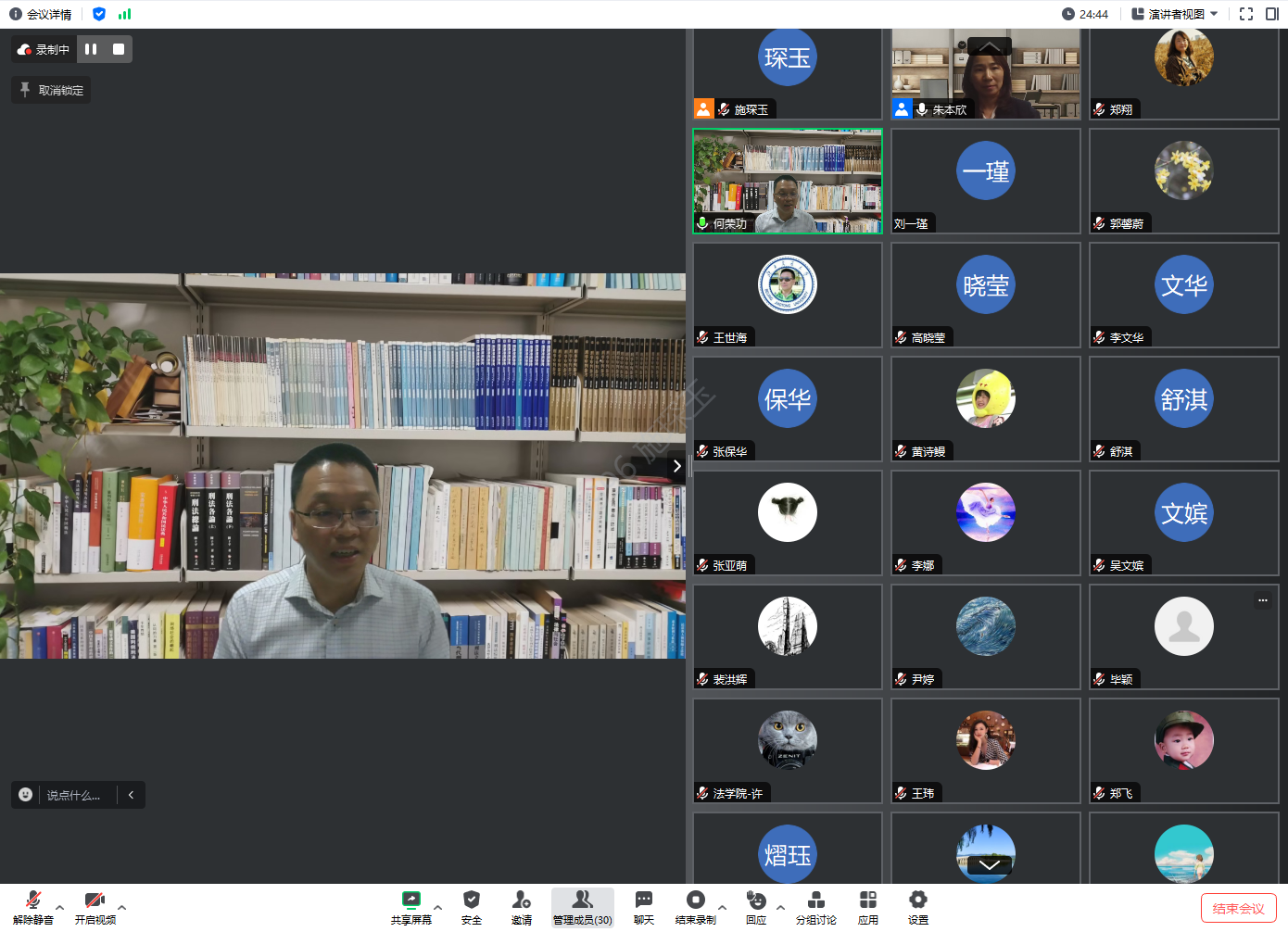
Task: Open the Security (安全) shield icon
Action: [472, 900]
